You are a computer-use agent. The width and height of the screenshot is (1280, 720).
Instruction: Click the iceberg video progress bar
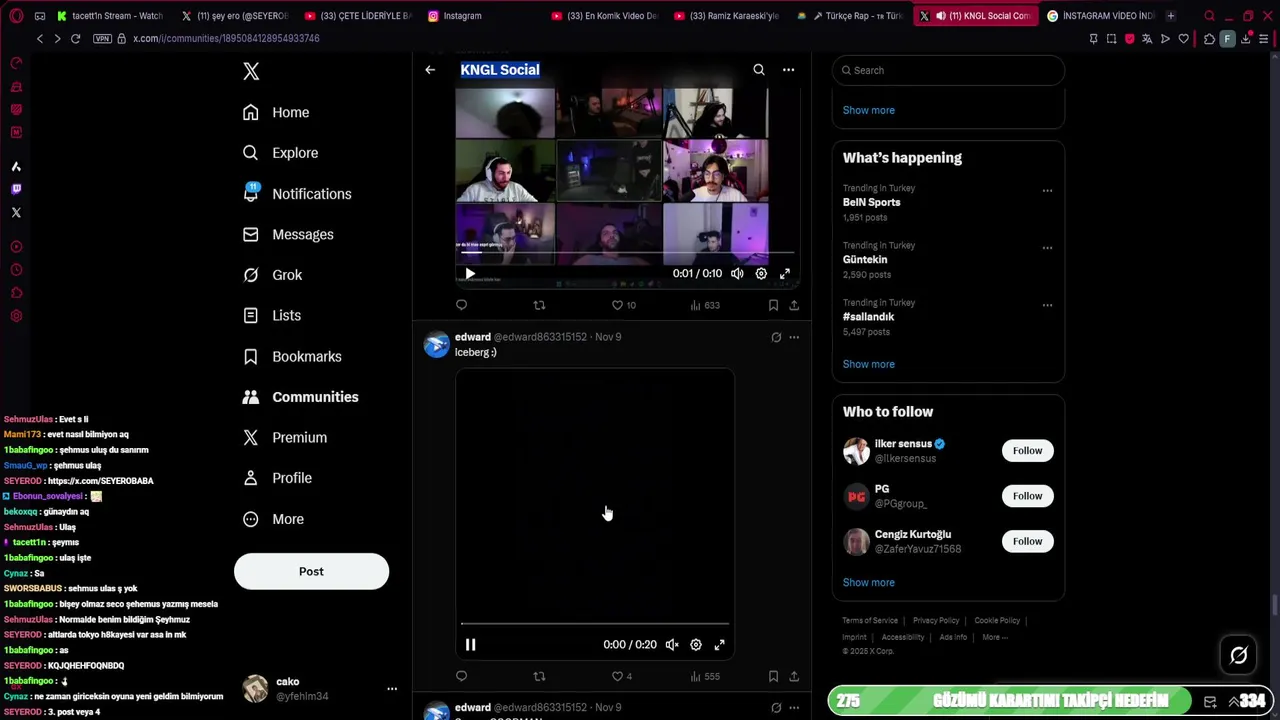point(595,624)
